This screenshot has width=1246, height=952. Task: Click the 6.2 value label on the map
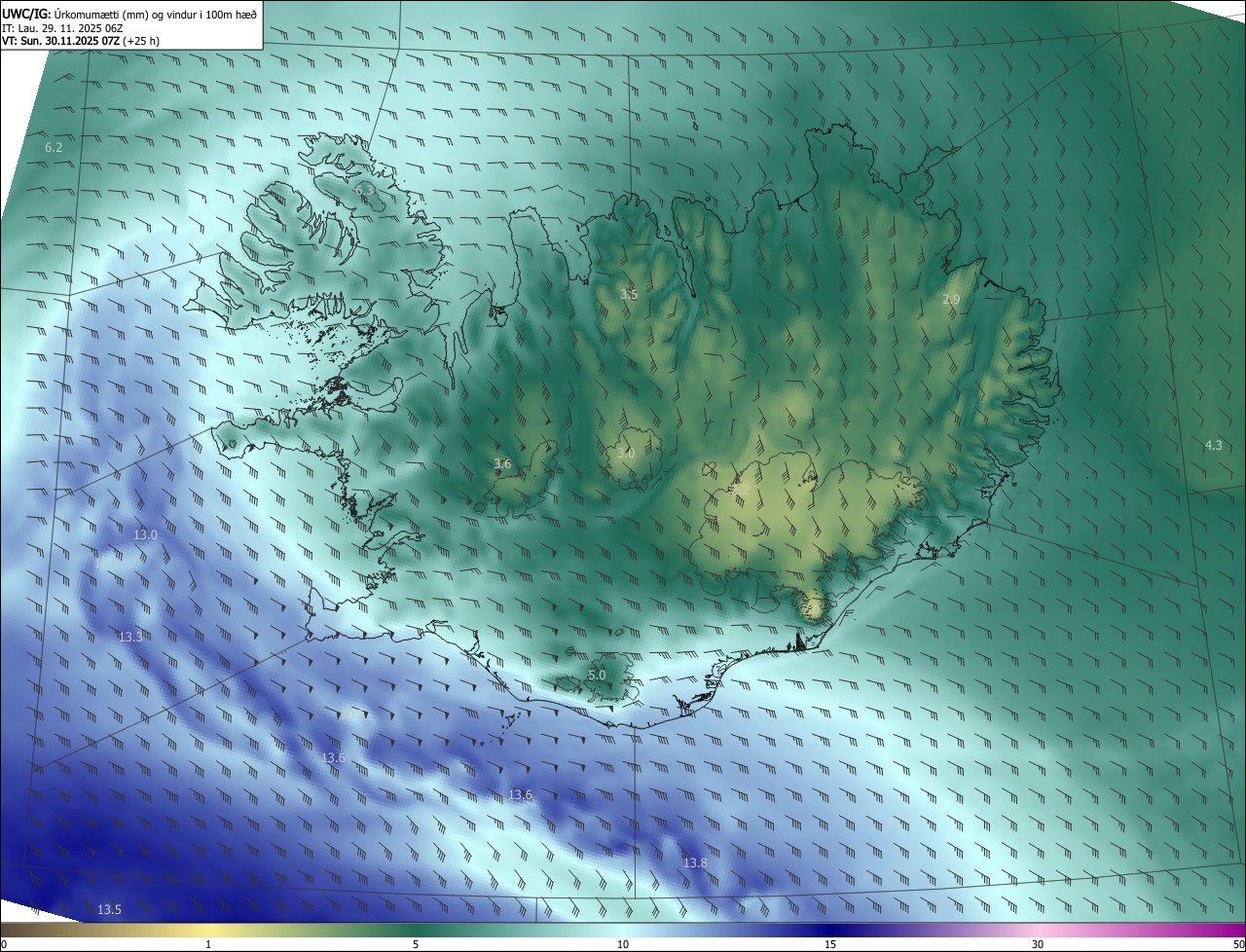click(x=54, y=147)
